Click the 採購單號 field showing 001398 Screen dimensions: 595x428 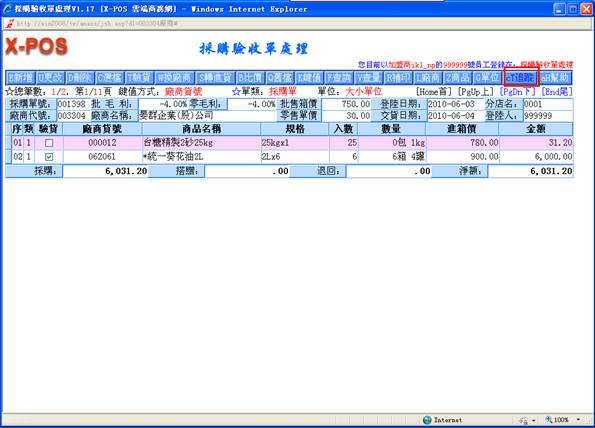[72, 104]
